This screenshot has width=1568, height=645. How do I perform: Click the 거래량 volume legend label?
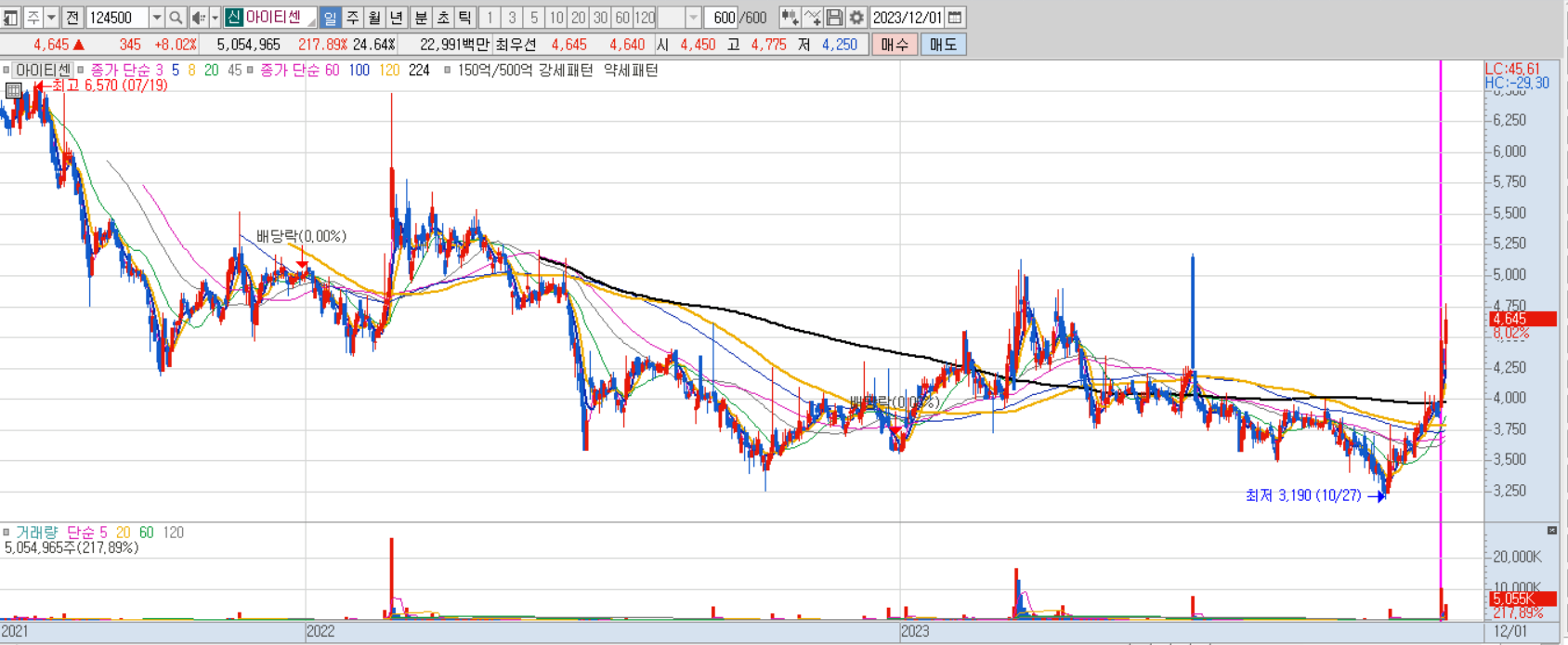pyautogui.click(x=36, y=533)
